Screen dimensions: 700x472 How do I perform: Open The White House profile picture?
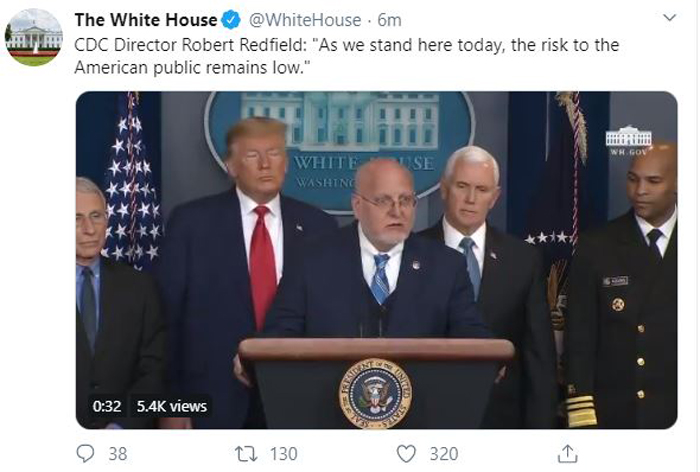(34, 37)
